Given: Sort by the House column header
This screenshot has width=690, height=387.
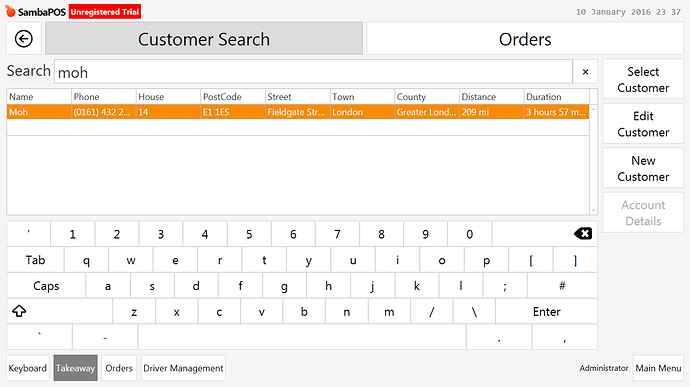Looking at the screenshot, I should click(168, 97).
